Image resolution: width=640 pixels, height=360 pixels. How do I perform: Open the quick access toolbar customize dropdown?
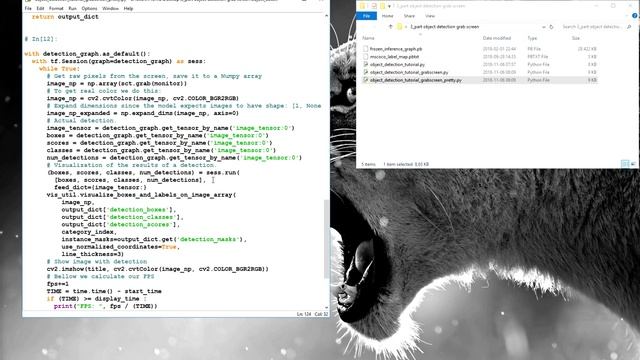(x=389, y=6)
